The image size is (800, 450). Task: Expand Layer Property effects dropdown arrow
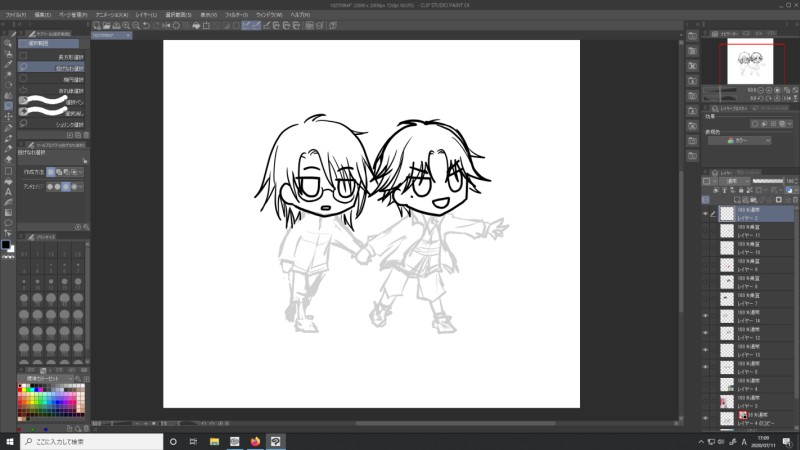coord(790,123)
